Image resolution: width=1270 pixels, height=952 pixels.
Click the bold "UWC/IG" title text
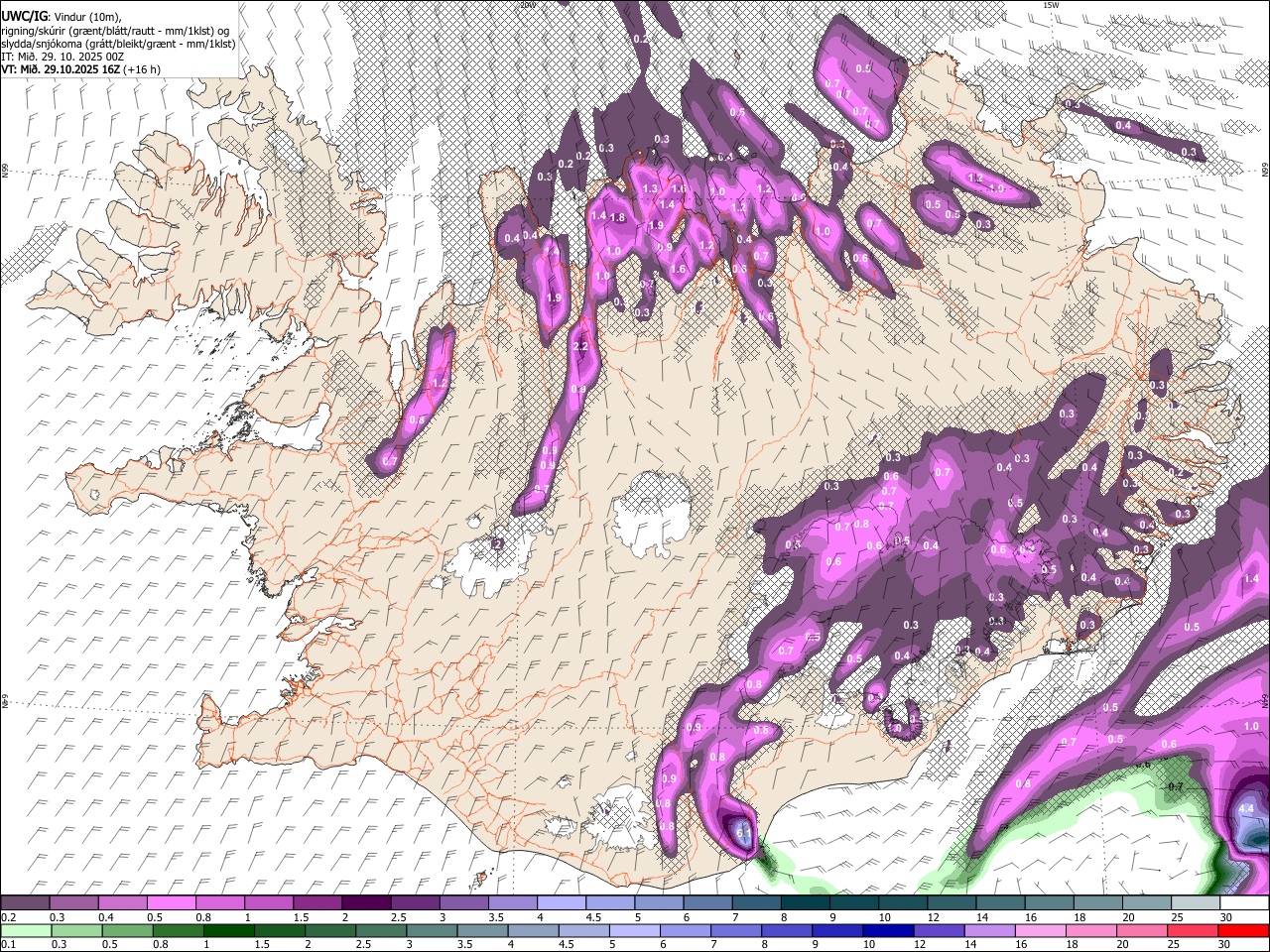point(24,17)
